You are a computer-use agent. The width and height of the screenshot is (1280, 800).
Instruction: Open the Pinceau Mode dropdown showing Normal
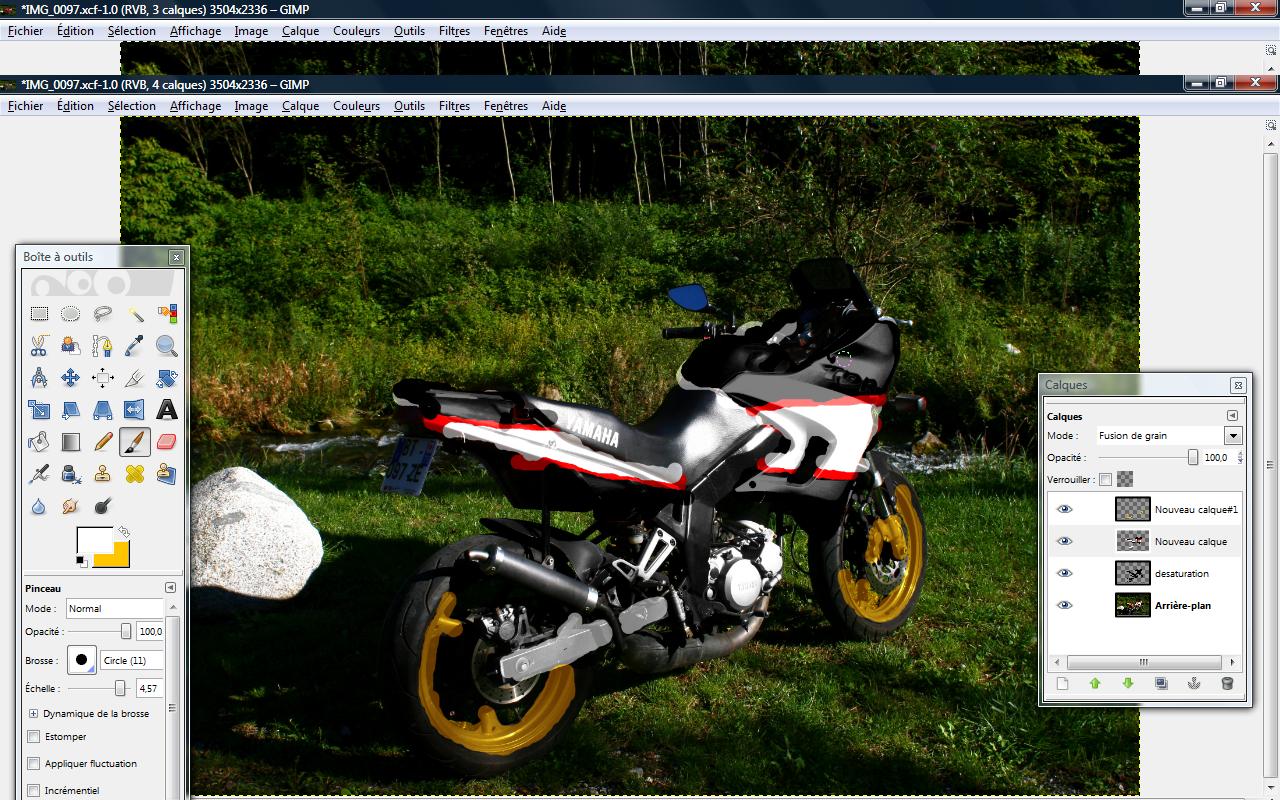tap(115, 608)
